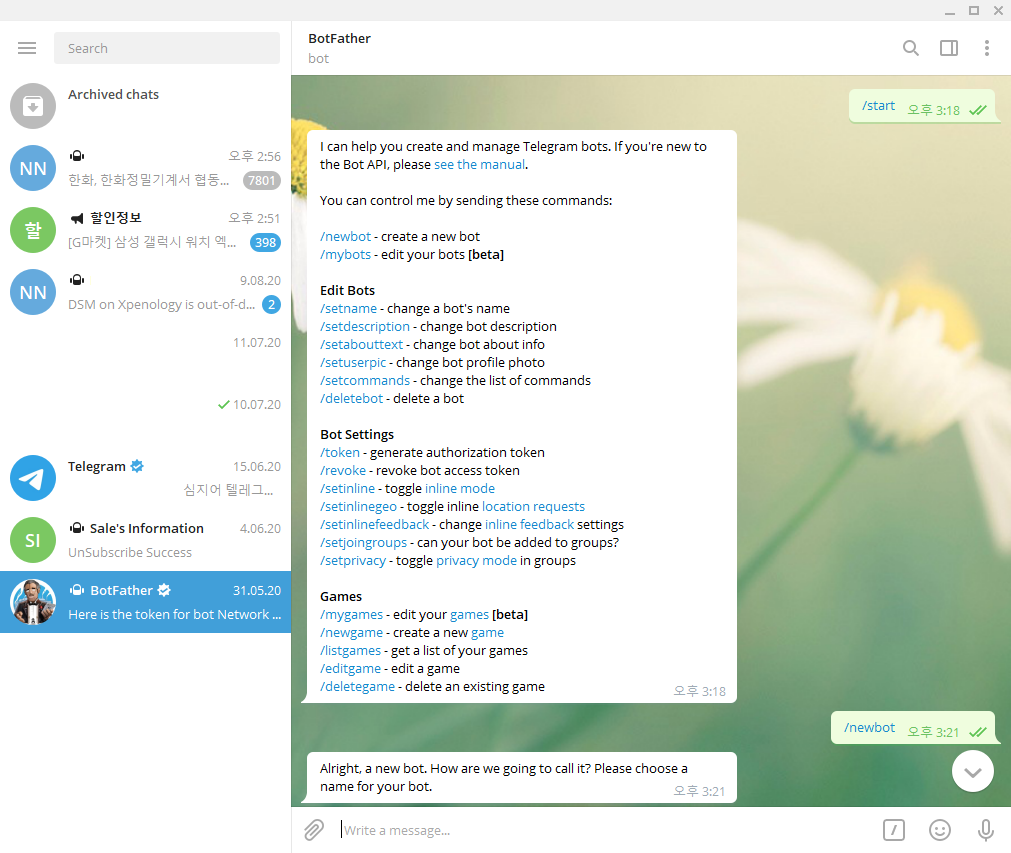The image size is (1011, 853).
Task: Click the /setname command
Action: 348,309
